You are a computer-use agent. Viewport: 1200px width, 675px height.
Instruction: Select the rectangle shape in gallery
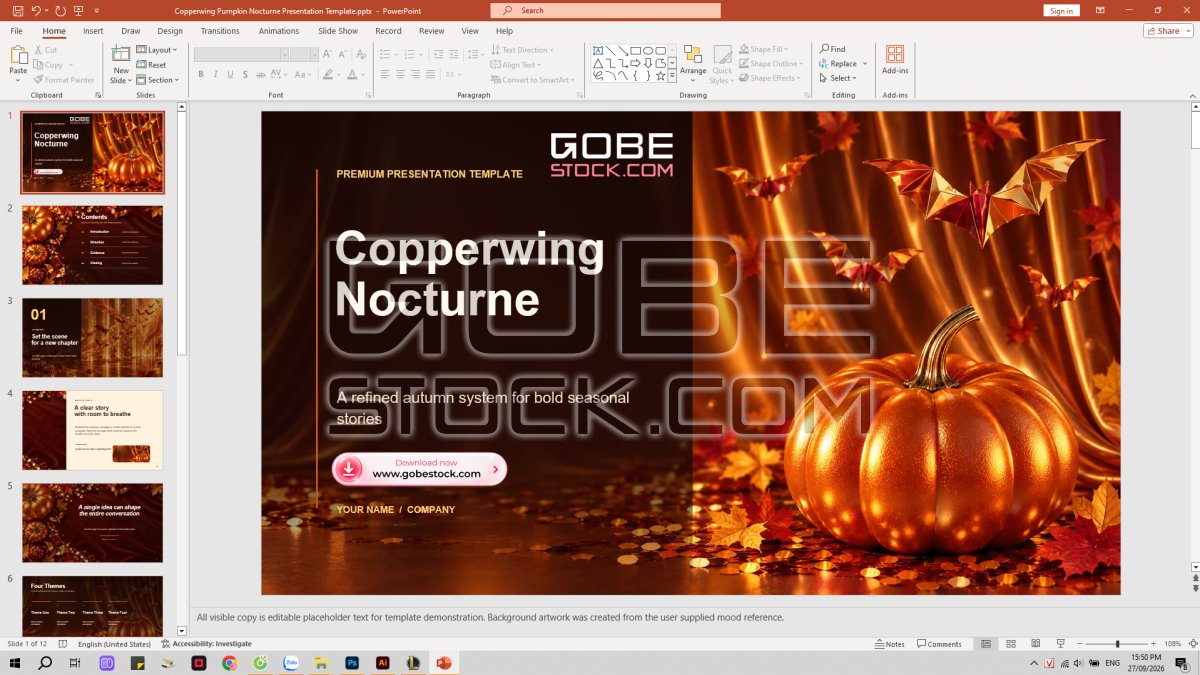click(x=635, y=50)
